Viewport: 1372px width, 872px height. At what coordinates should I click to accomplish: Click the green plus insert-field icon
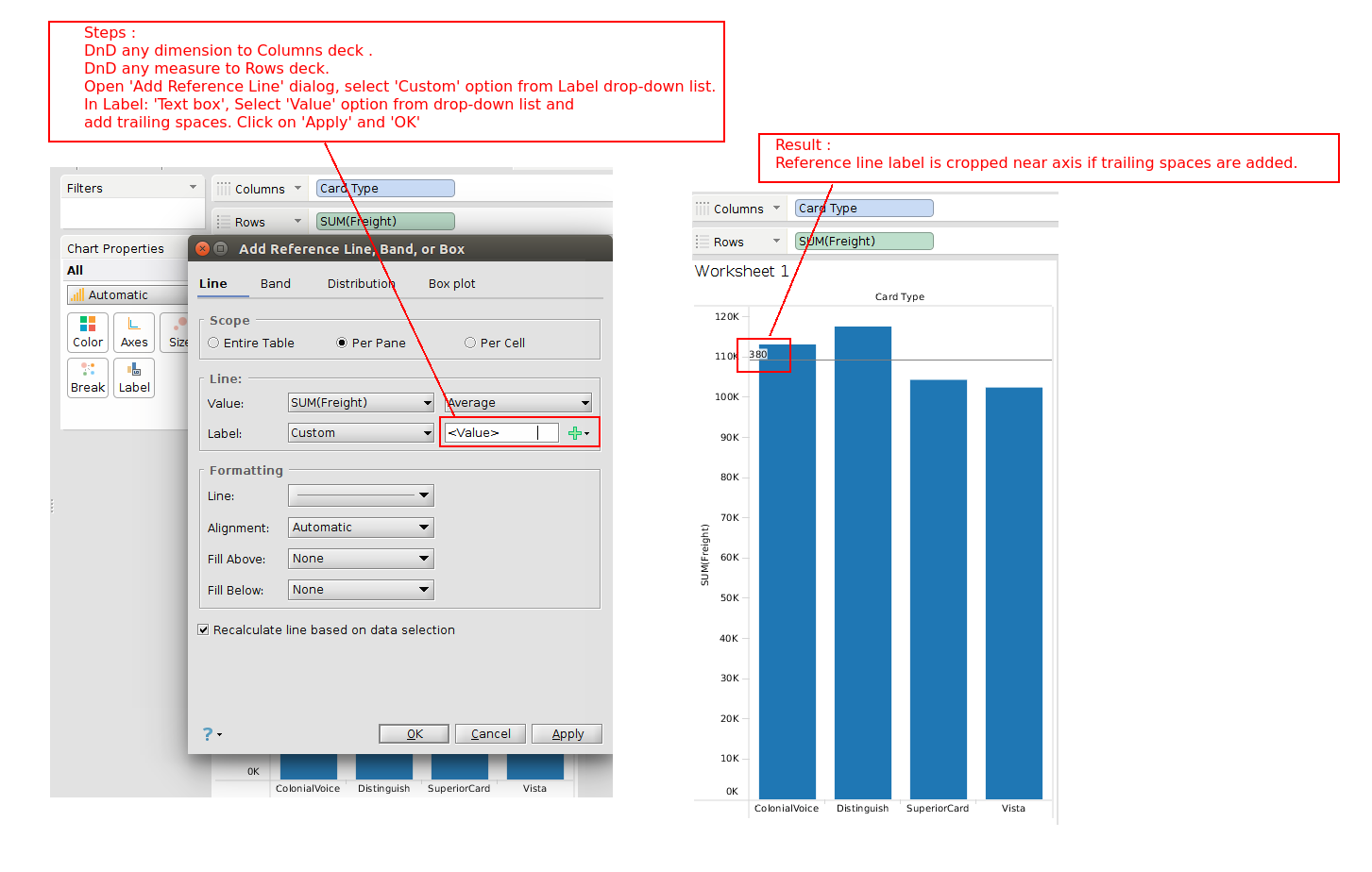point(575,433)
